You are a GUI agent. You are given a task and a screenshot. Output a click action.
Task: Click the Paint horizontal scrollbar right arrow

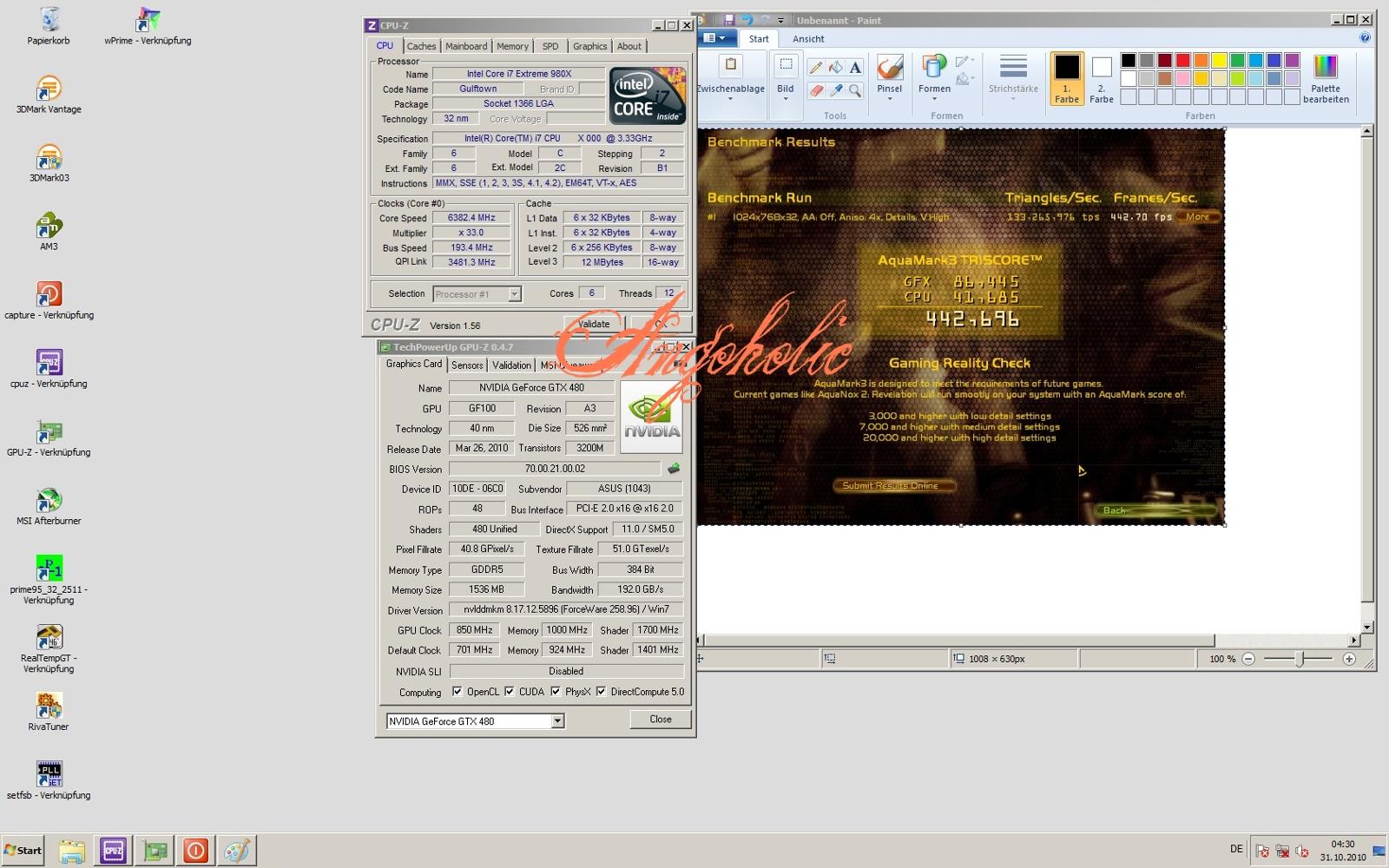coord(1354,641)
